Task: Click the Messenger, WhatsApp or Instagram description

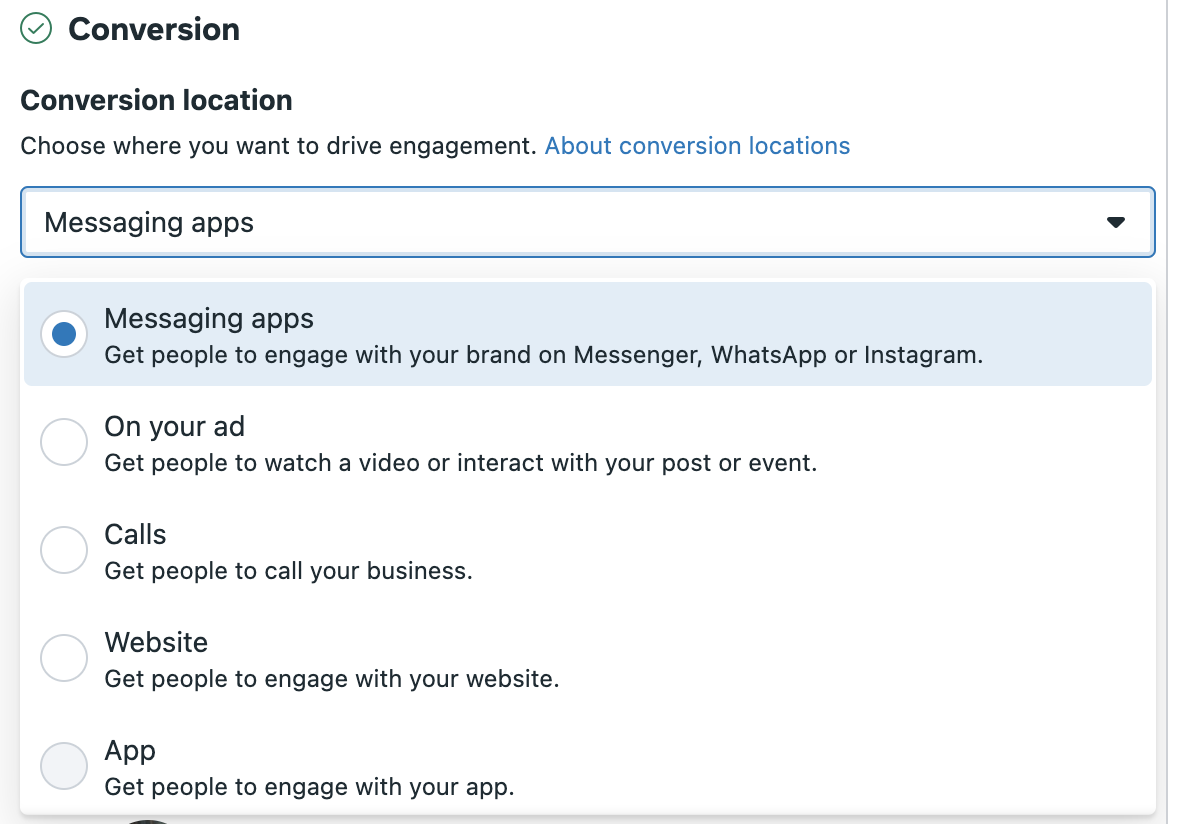Action: [544, 355]
